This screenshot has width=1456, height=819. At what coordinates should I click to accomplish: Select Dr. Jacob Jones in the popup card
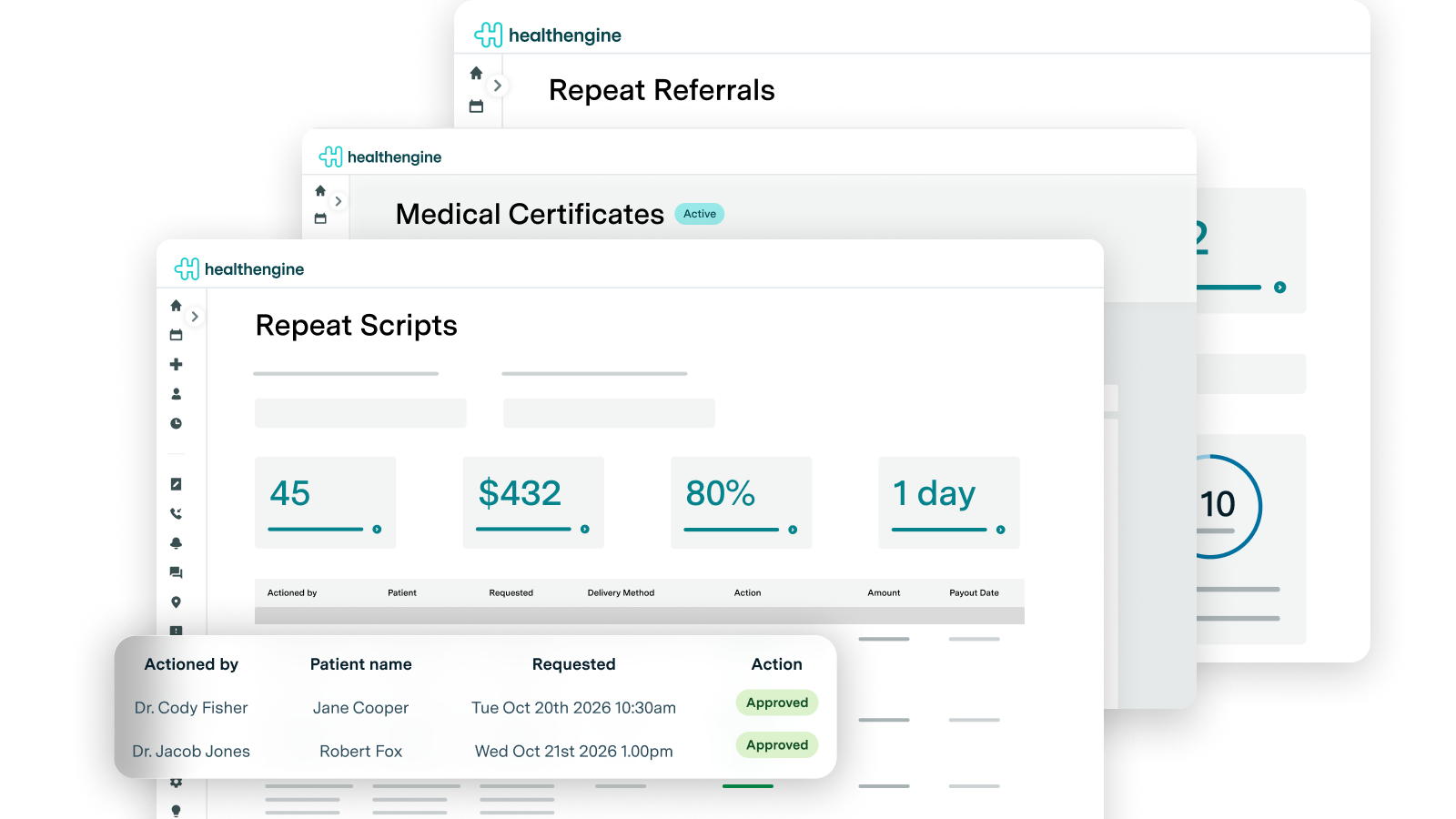click(x=191, y=752)
